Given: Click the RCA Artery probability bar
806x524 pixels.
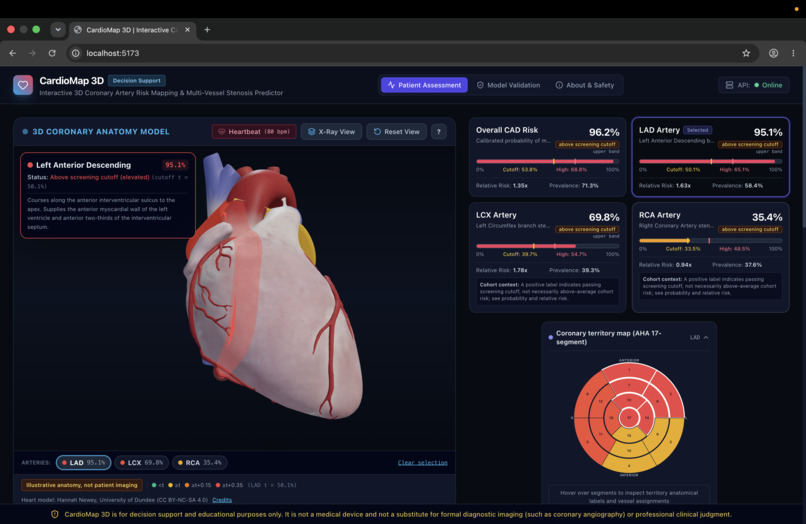Looking at the screenshot, I should point(710,241).
